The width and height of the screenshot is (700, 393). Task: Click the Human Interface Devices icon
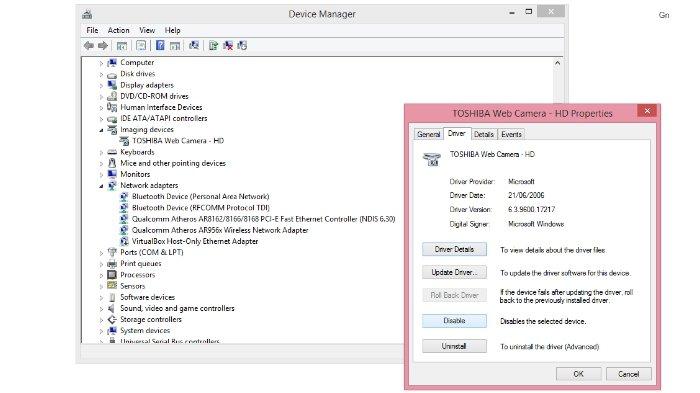coord(112,107)
